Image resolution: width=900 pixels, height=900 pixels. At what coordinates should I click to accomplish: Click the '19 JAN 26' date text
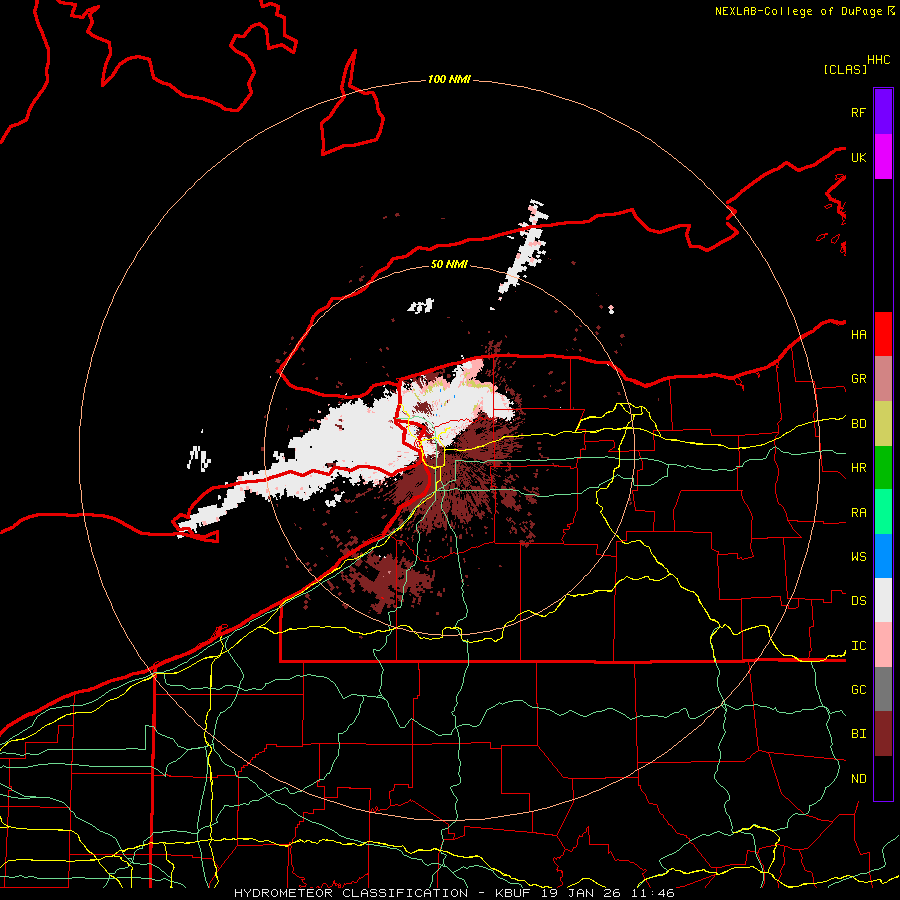click(581, 893)
